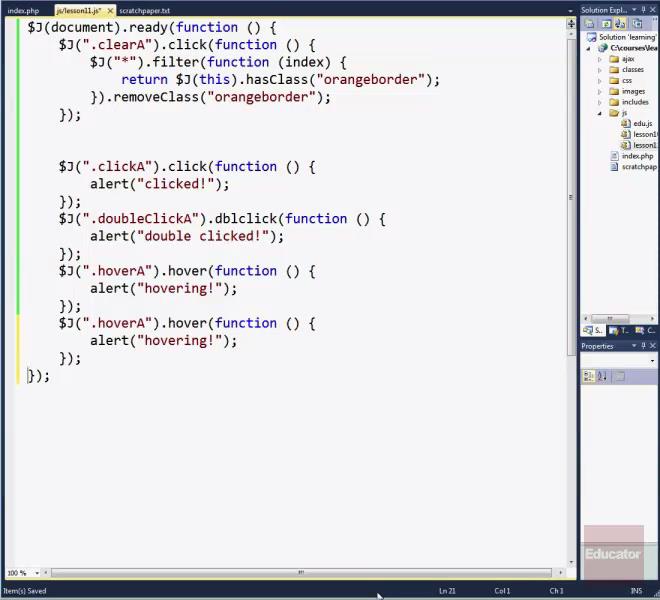Screen dimensions: 660x600
Task: Click the editor vertical scrollbar thumb
Action: coord(571,197)
